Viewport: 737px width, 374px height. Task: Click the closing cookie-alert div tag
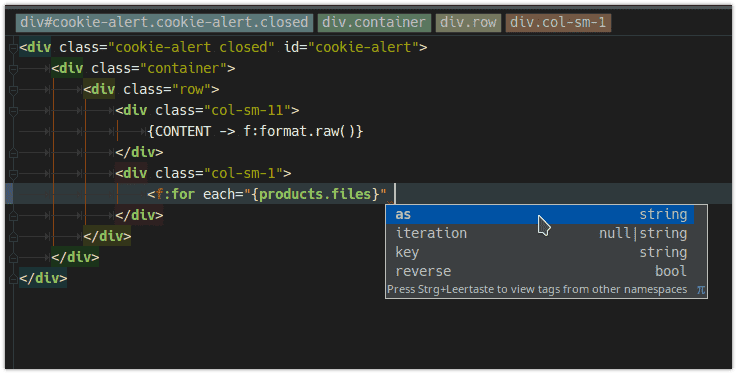(x=43, y=278)
